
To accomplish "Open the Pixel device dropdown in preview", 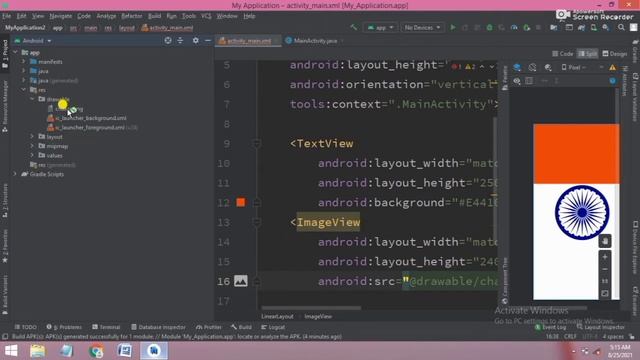I will pyautogui.click(x=574, y=67).
